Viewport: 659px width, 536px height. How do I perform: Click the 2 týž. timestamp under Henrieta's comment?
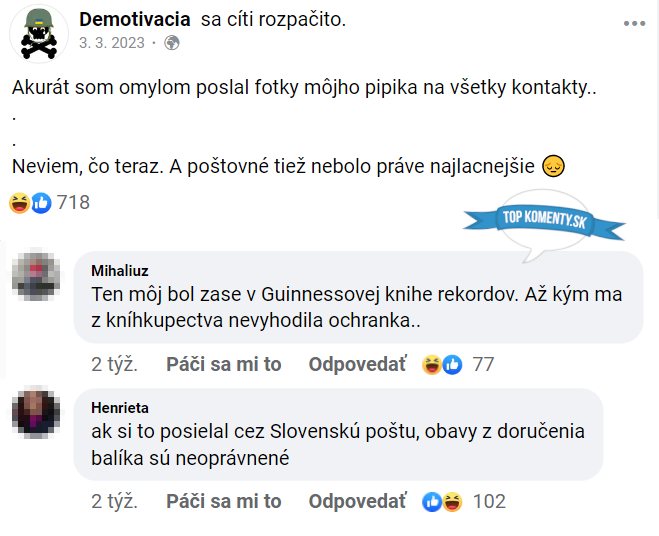point(114,501)
